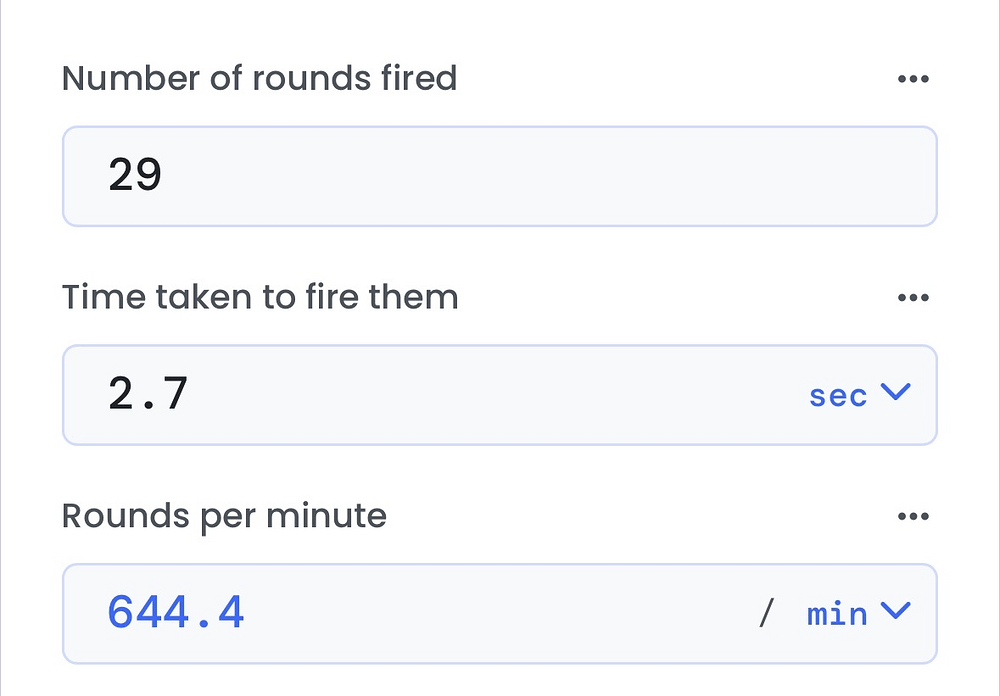Click the "Time taken to fire them" label
1000x696 pixels.
point(260,297)
